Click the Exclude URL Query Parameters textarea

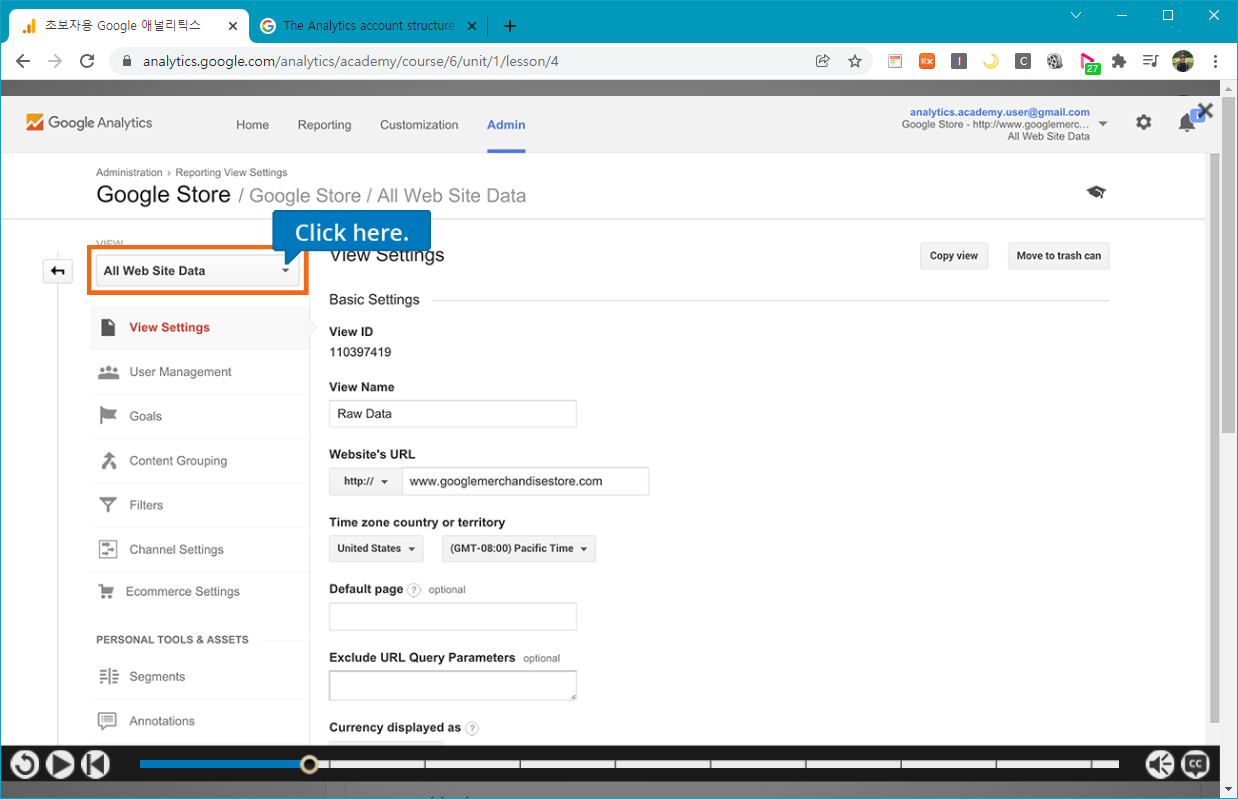(453, 685)
